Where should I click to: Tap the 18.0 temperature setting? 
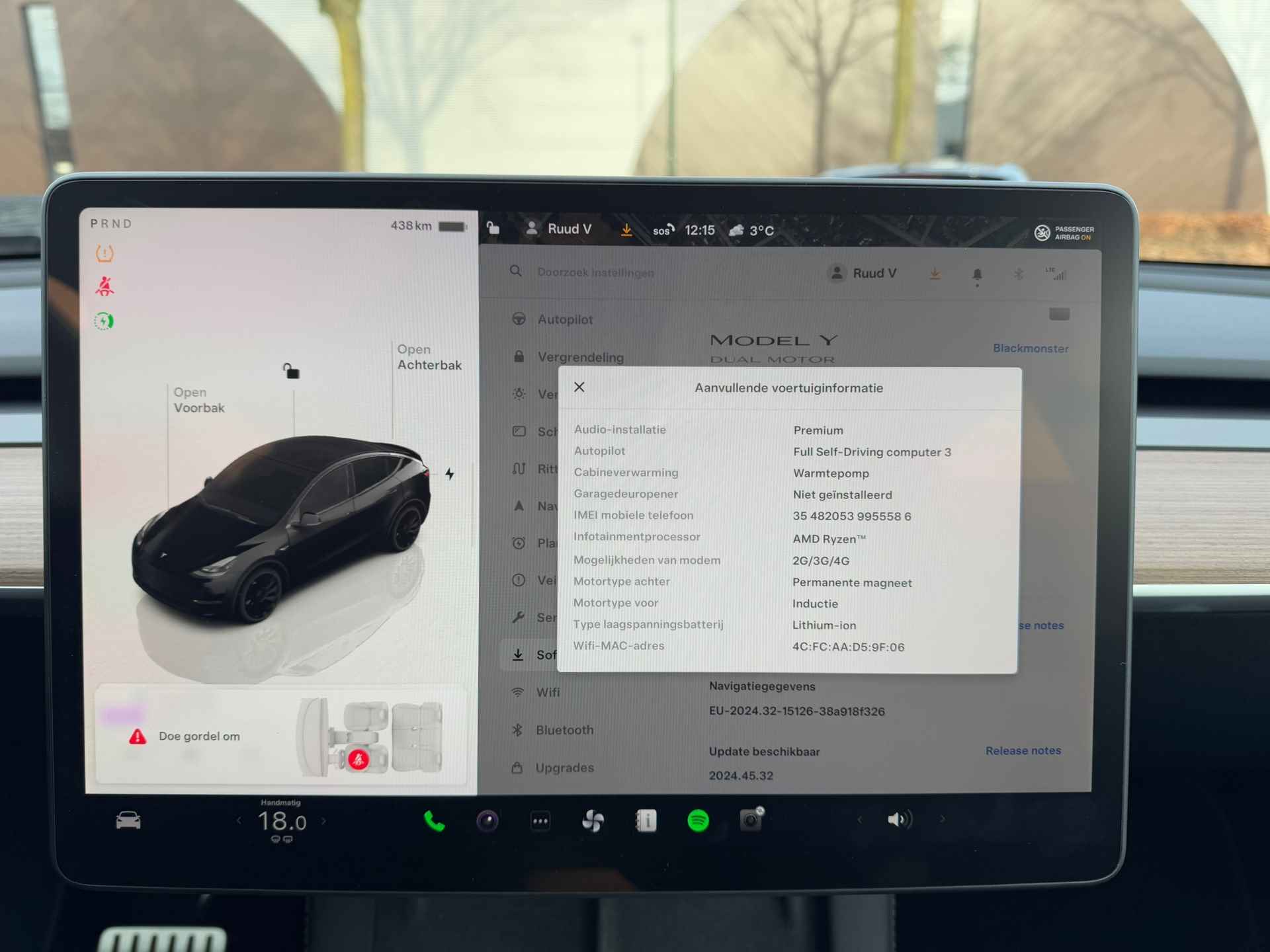282,822
